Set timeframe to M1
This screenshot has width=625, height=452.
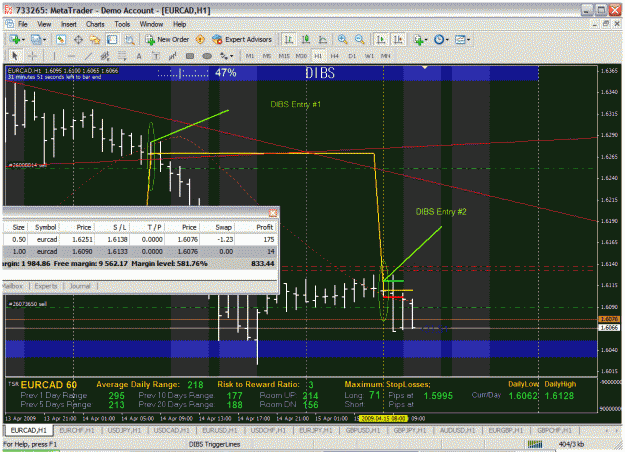tap(250, 56)
